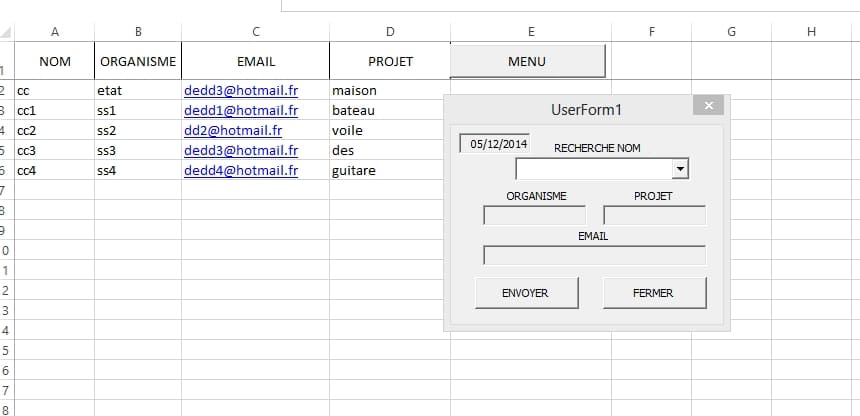
Task: Click the select-all corner triangle
Action: [x=7, y=33]
